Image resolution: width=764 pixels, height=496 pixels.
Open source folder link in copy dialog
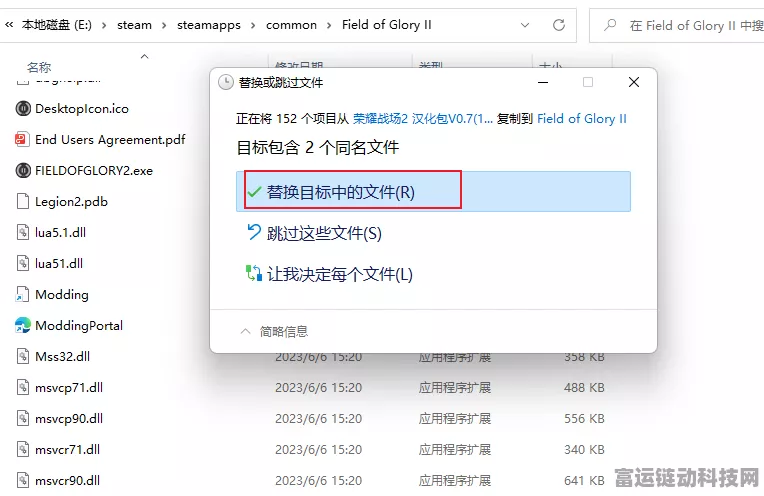click(x=422, y=118)
